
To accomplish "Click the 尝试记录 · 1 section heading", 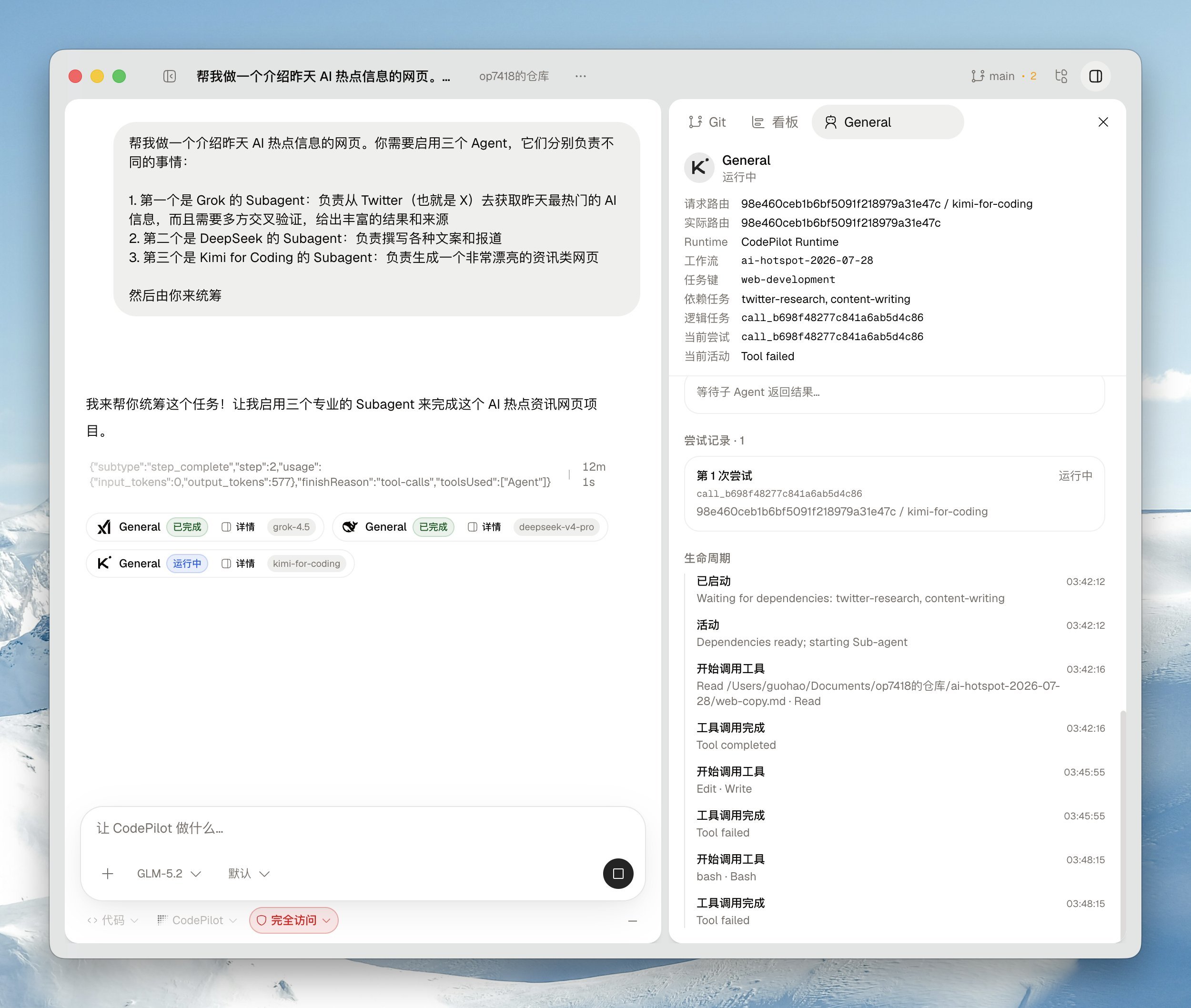I will pos(715,441).
